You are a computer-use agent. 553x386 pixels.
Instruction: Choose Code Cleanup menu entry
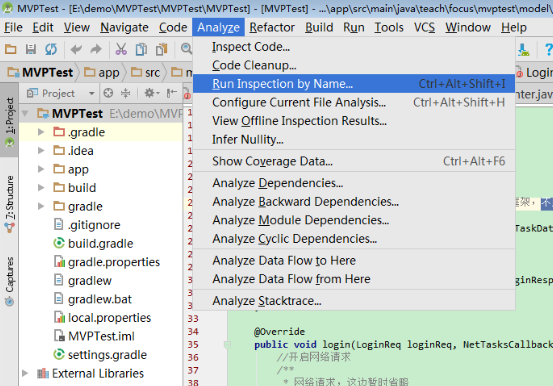point(354,65)
